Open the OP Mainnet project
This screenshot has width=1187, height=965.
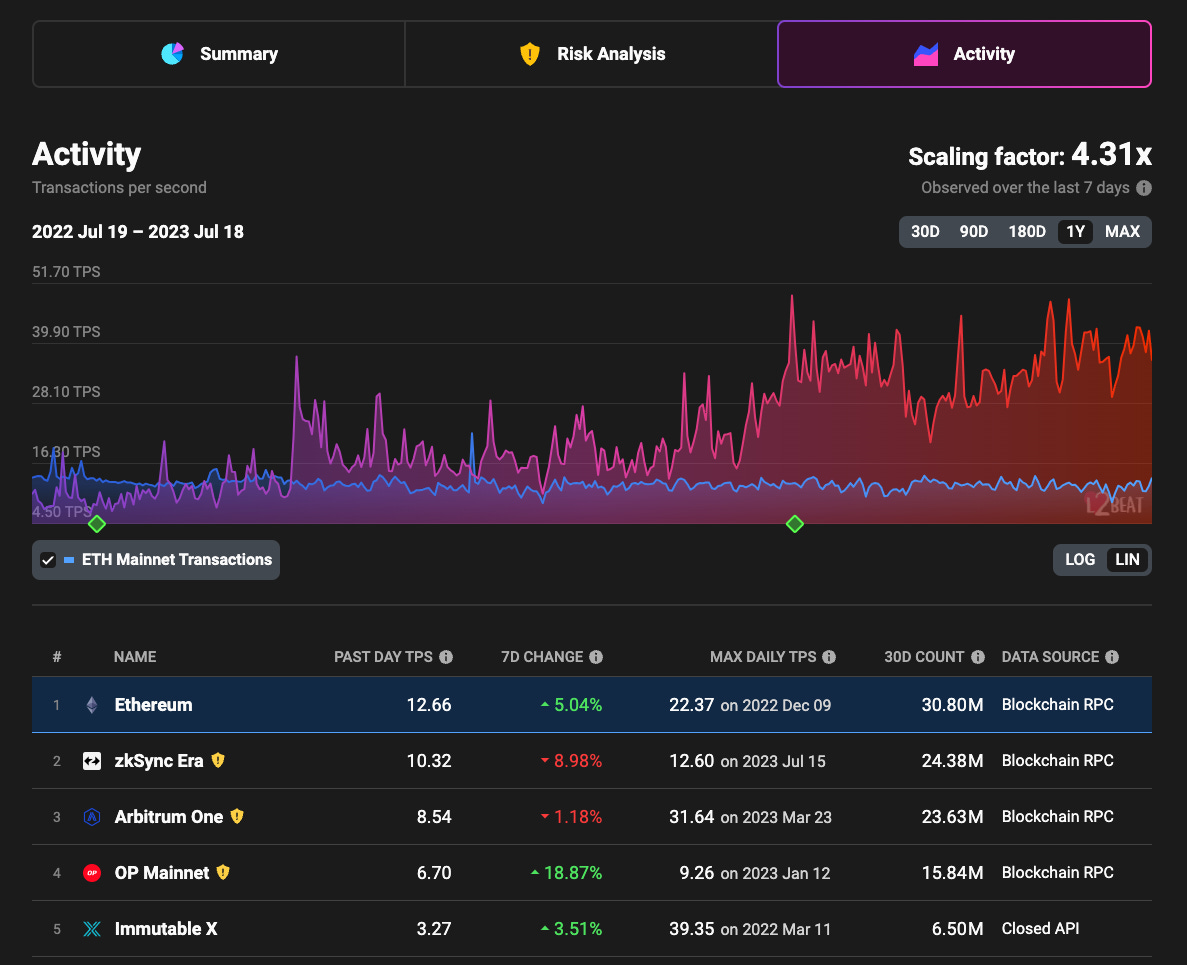[592, 873]
